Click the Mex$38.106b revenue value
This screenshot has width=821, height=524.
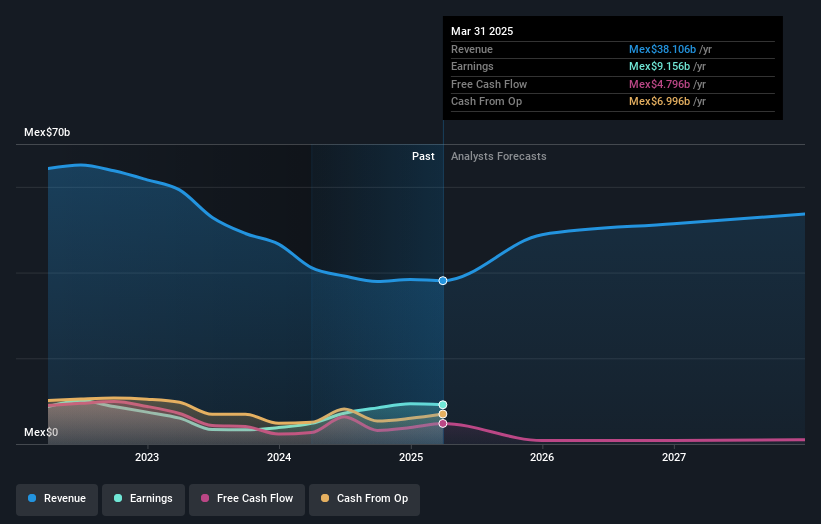tap(662, 49)
